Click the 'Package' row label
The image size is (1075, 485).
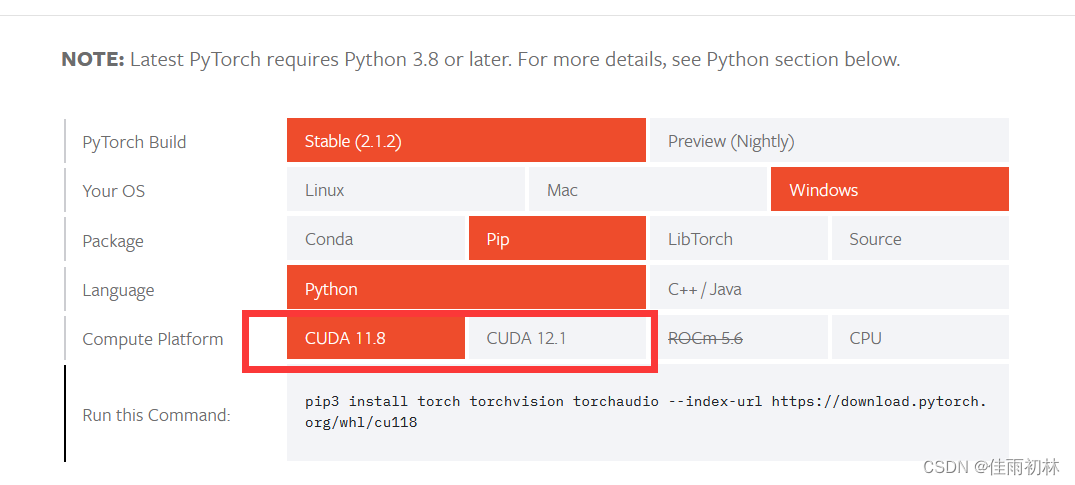[113, 241]
